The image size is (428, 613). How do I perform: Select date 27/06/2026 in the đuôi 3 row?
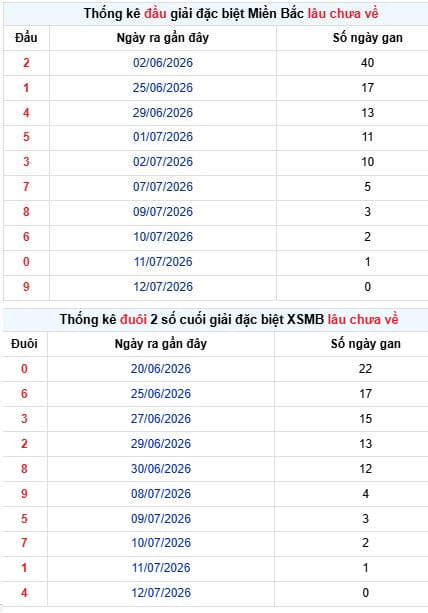click(x=161, y=418)
